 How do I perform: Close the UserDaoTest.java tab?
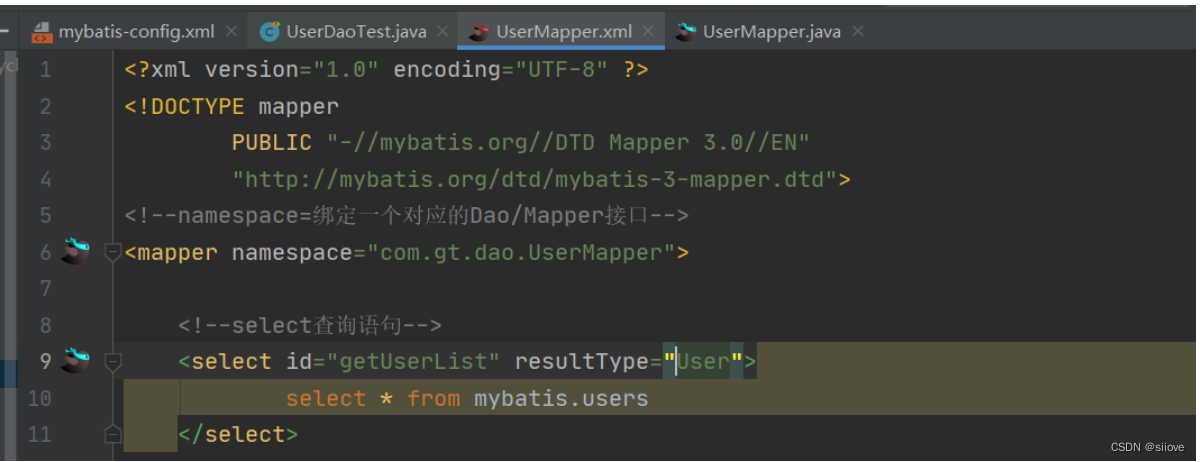point(443,32)
